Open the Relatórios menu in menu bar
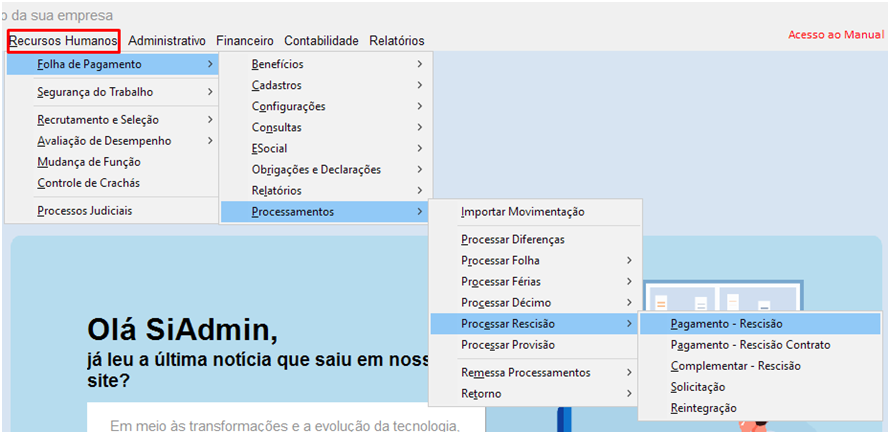The image size is (890, 434). [397, 41]
